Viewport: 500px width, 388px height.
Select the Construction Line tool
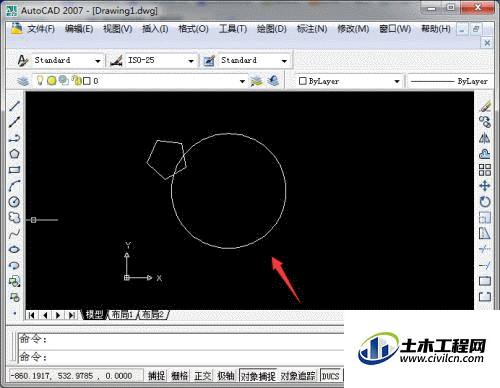coord(14,122)
